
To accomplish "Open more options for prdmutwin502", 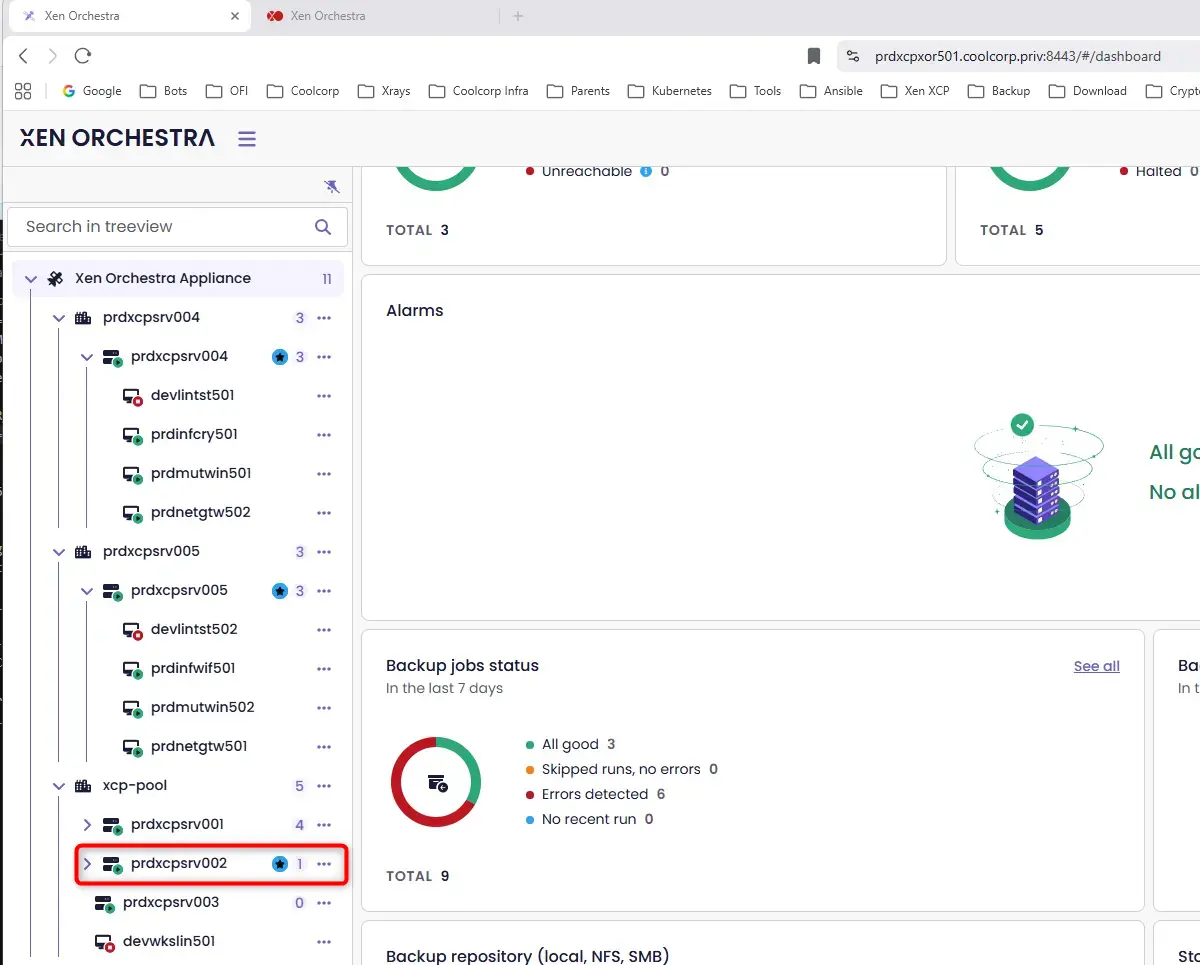I will point(324,708).
